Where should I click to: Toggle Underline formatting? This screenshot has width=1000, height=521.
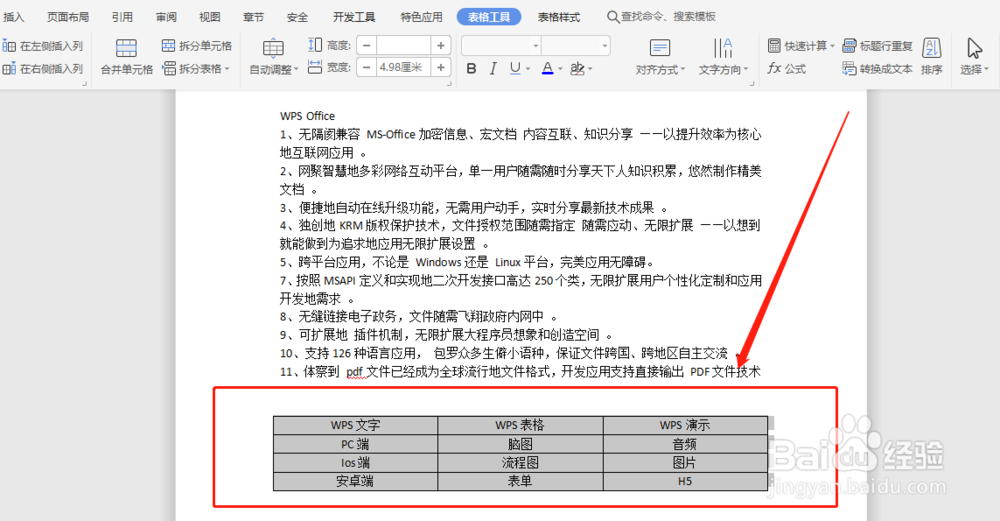pyautogui.click(x=515, y=68)
